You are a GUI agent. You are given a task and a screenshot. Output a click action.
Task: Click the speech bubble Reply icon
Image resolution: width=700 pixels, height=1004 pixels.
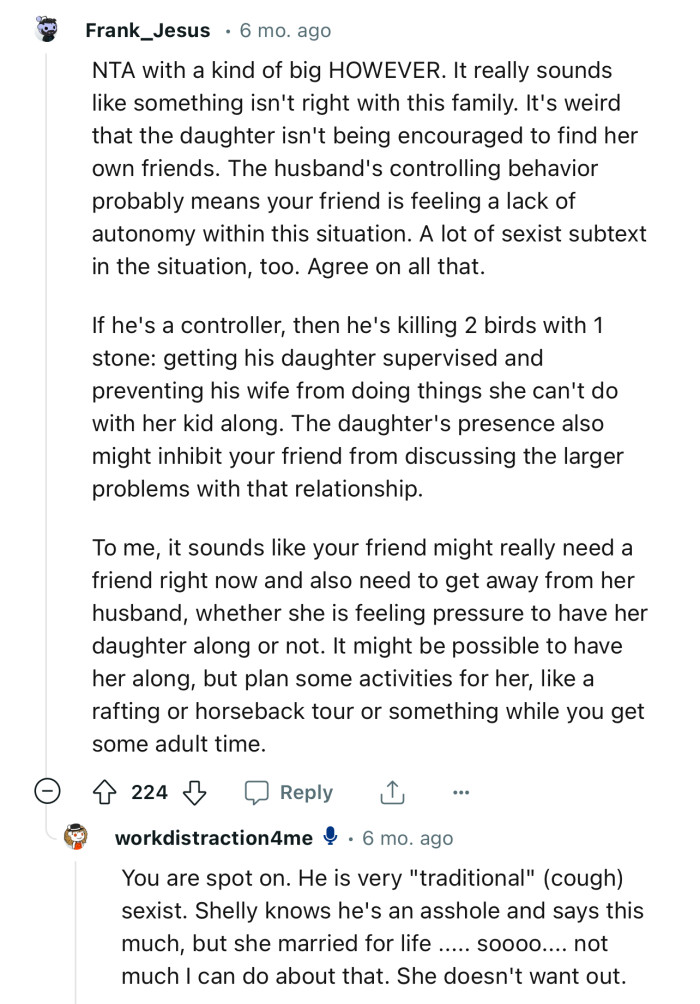pyautogui.click(x=258, y=792)
